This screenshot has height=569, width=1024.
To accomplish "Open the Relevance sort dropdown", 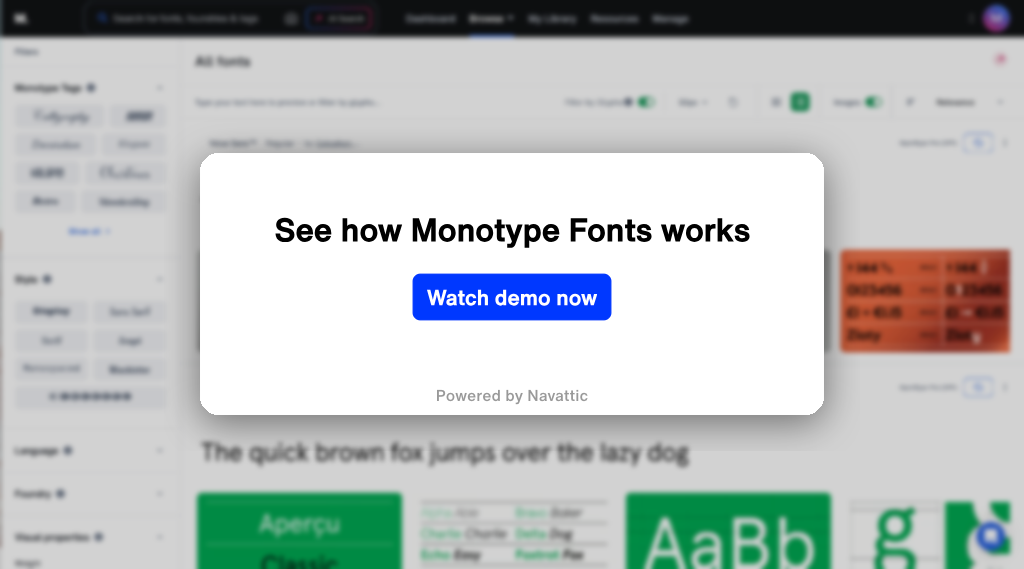I will click(x=968, y=102).
